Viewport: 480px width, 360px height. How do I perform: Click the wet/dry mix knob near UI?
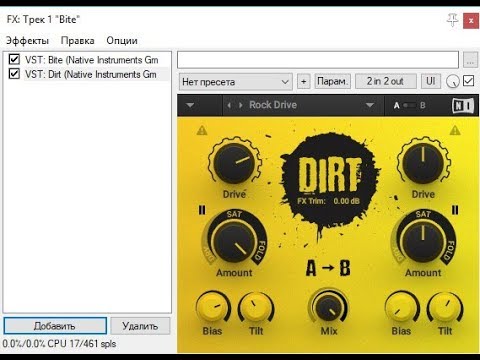452,81
